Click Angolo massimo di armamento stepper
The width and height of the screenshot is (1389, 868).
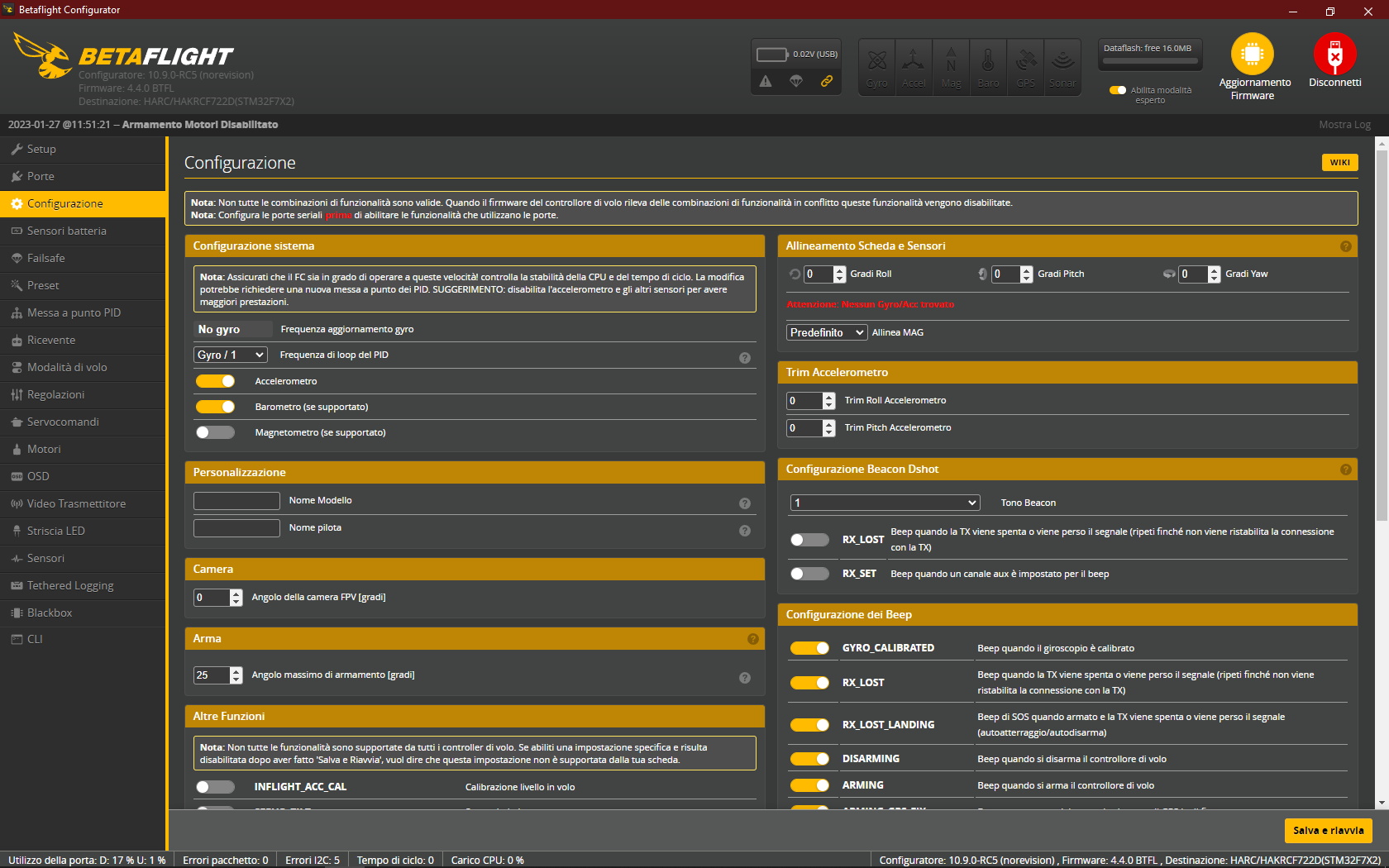coord(236,675)
